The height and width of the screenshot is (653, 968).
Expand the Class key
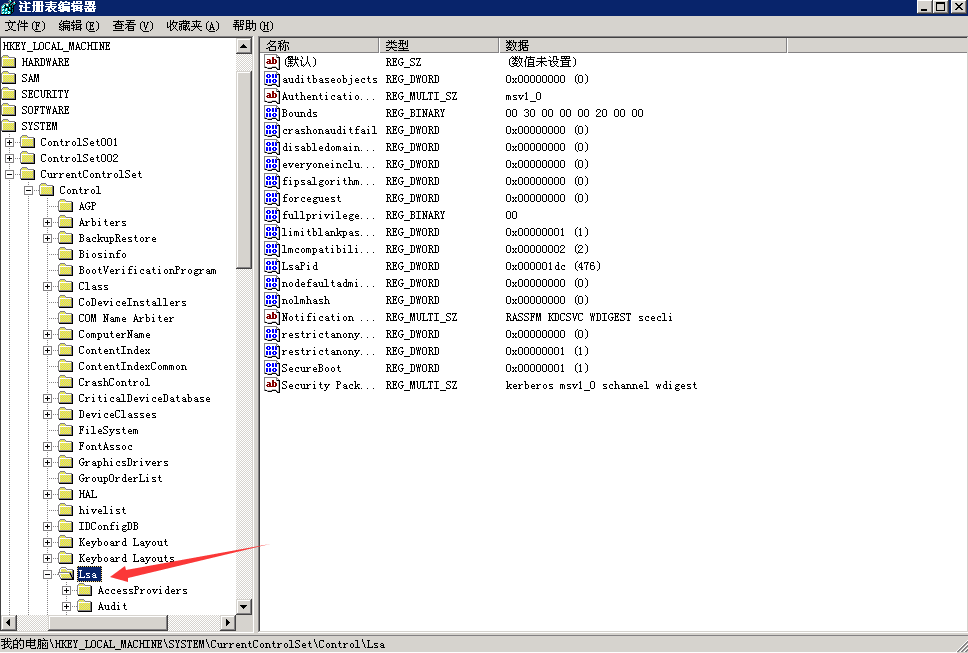click(x=48, y=286)
